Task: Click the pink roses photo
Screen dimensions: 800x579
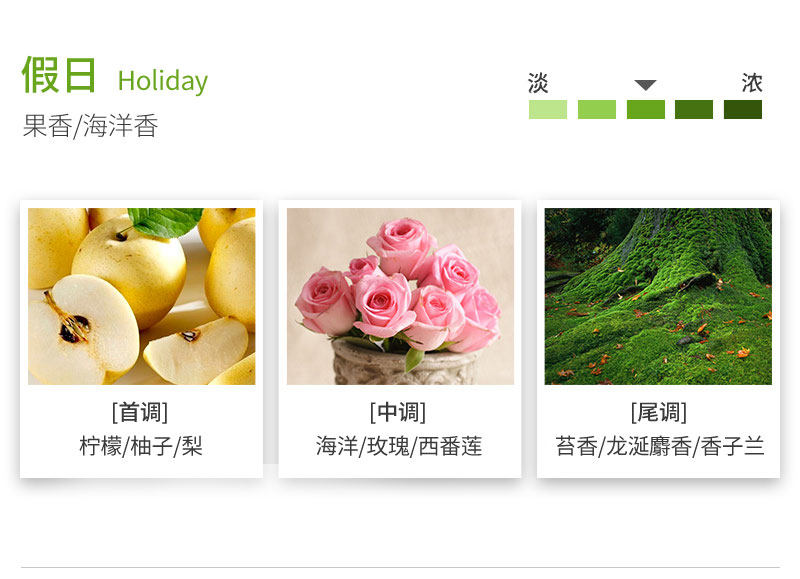Action: 400,296
